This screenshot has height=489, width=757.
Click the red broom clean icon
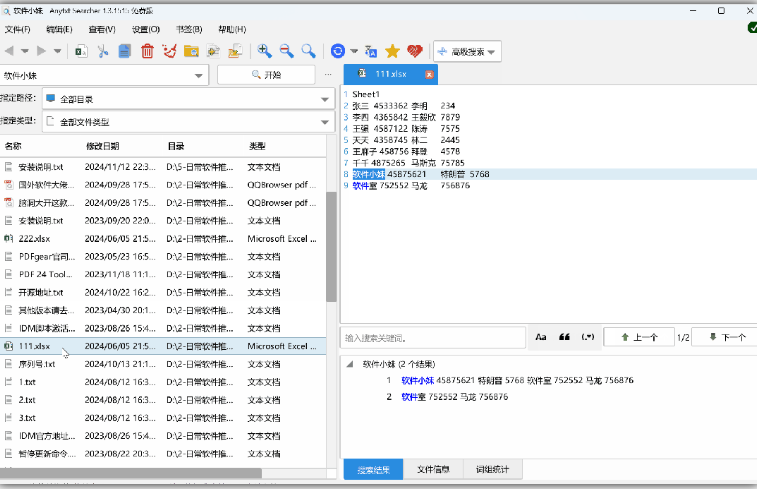tap(169, 51)
